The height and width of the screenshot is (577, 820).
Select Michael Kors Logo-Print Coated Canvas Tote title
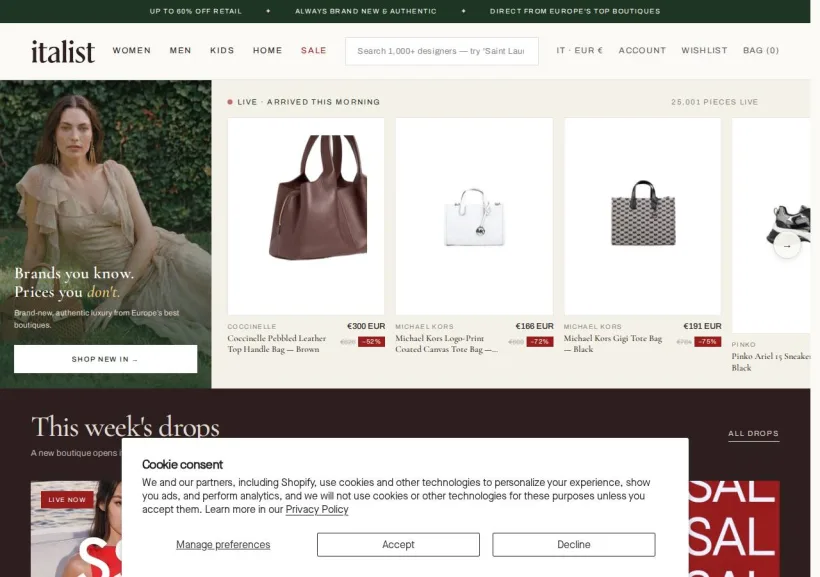click(x=446, y=344)
